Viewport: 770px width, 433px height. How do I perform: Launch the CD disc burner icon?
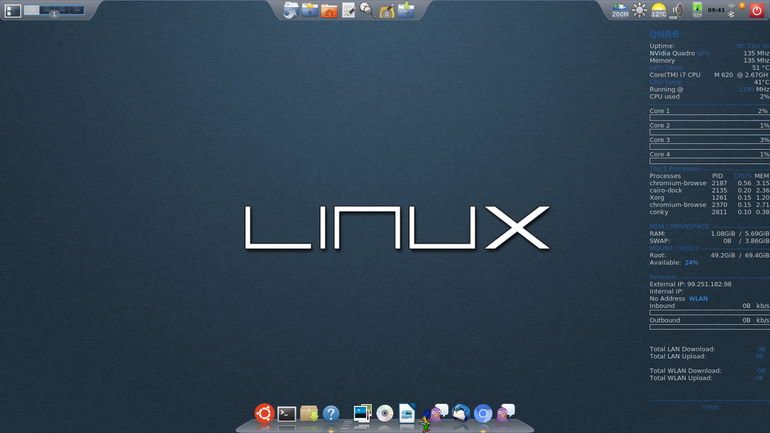[385, 413]
